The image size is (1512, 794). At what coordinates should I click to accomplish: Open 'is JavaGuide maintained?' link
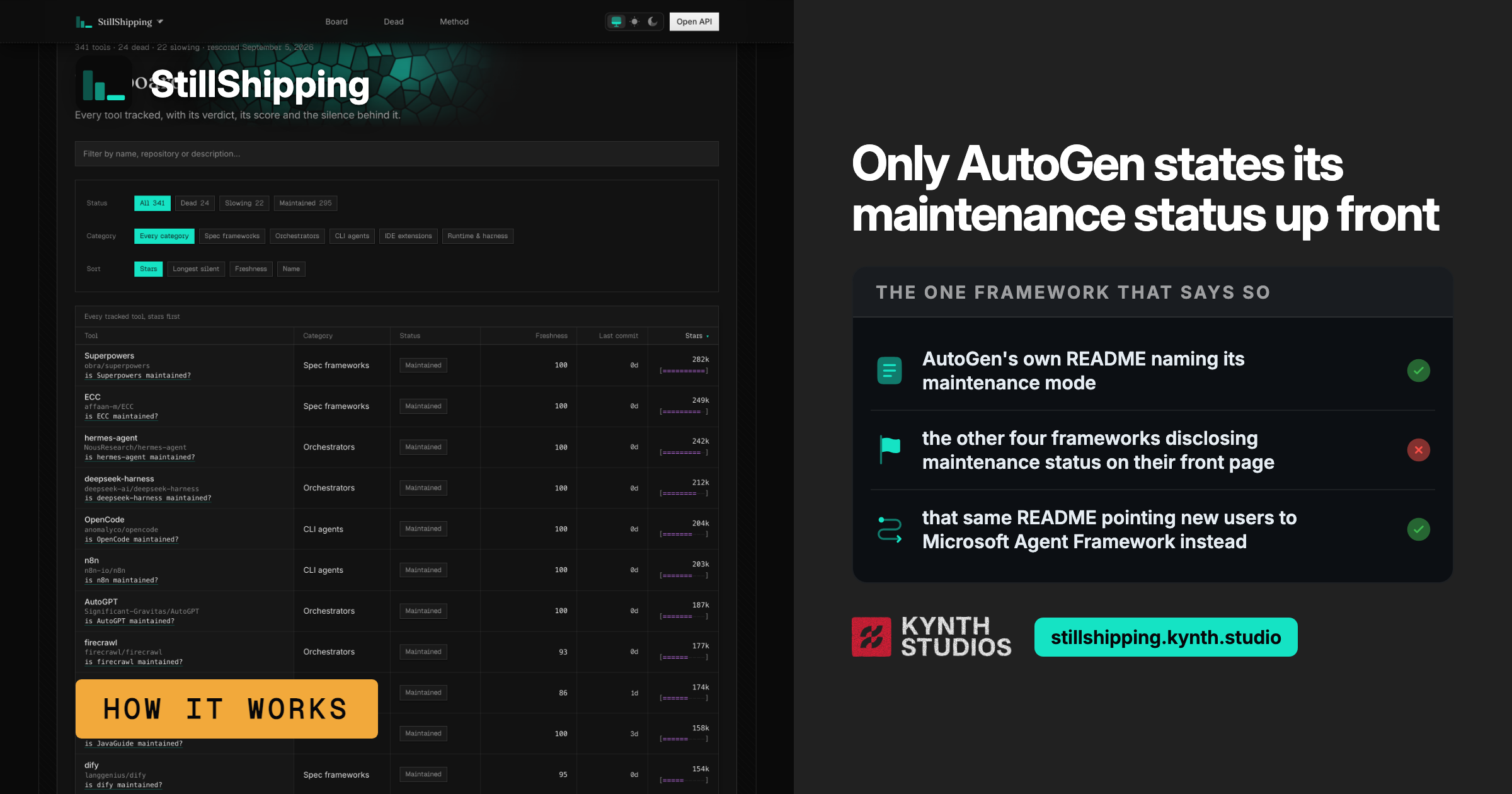point(134,744)
